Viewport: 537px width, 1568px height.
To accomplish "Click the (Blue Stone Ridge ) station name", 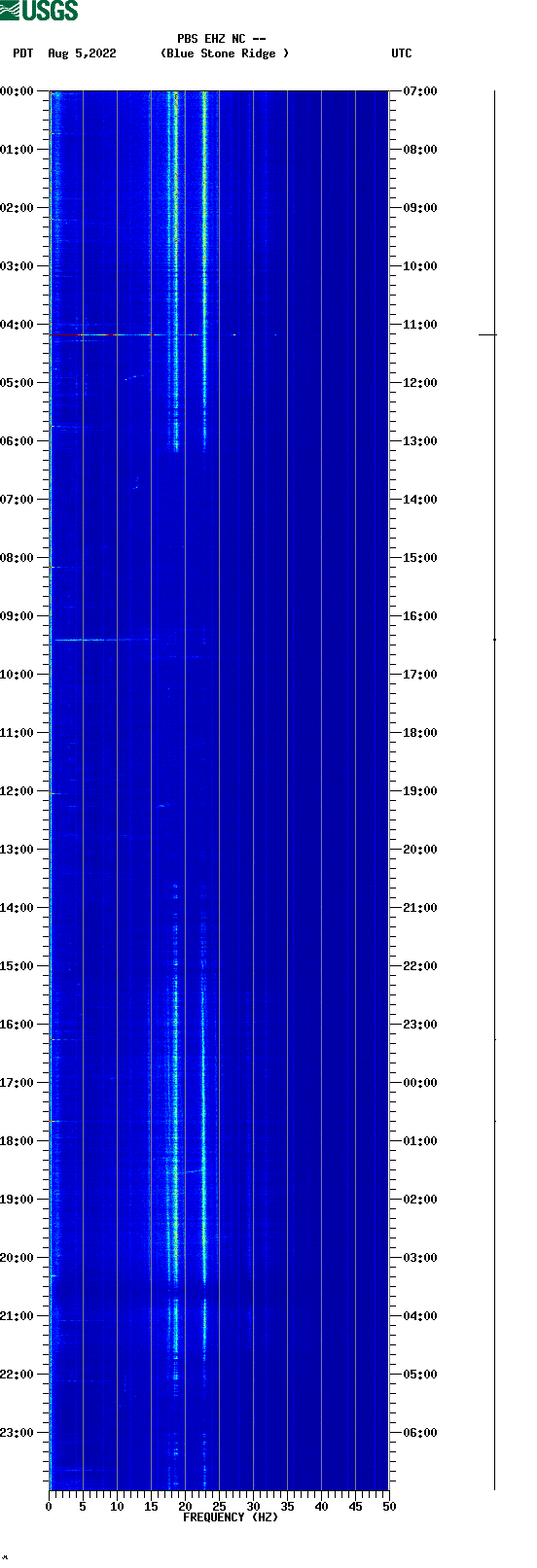I will (x=225, y=53).
